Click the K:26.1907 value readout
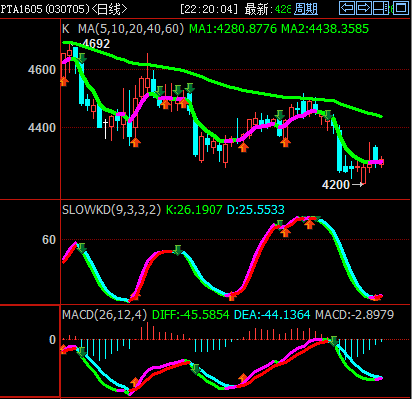This screenshot has width=412, height=399. [194, 210]
